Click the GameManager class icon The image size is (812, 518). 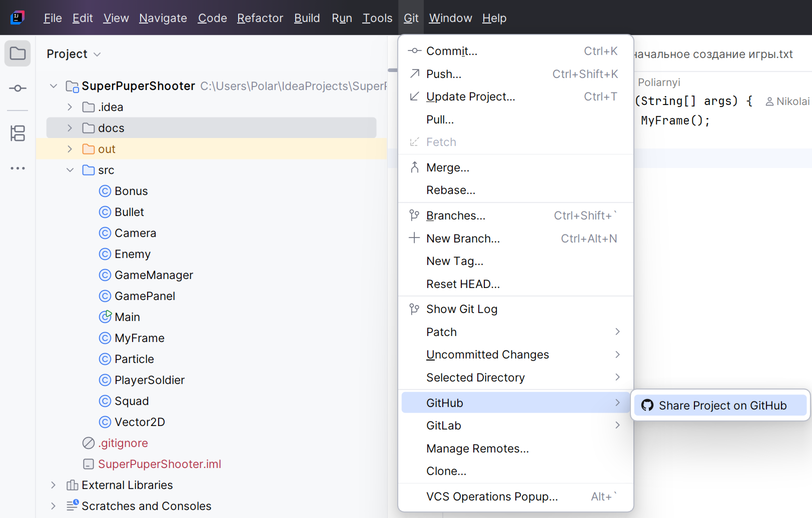[x=105, y=275]
